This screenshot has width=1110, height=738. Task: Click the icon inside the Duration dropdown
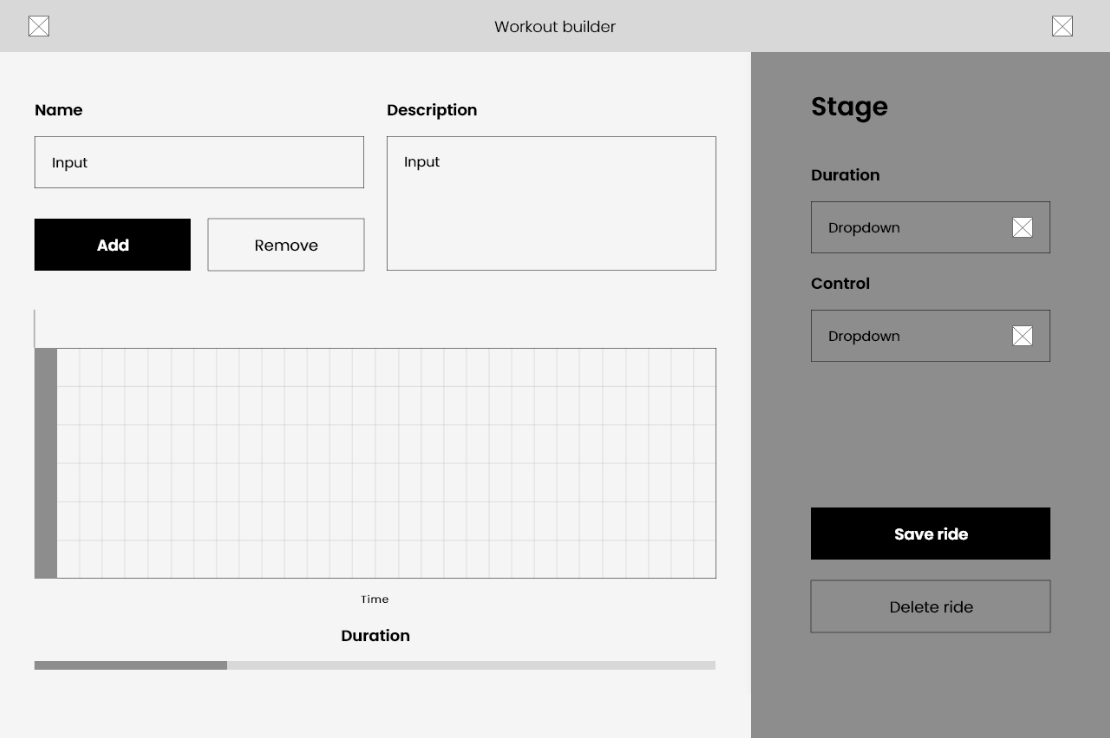(1022, 228)
